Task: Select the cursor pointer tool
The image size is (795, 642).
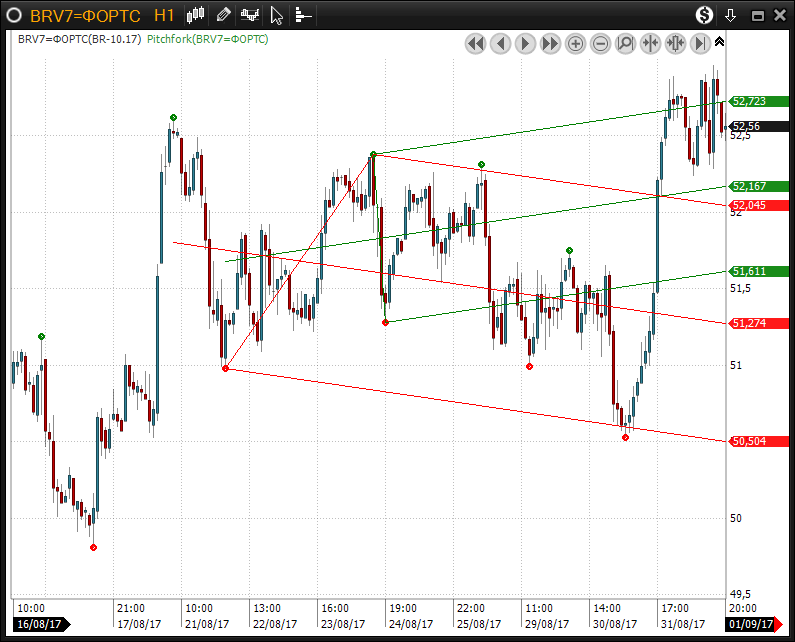Action: tap(277, 15)
